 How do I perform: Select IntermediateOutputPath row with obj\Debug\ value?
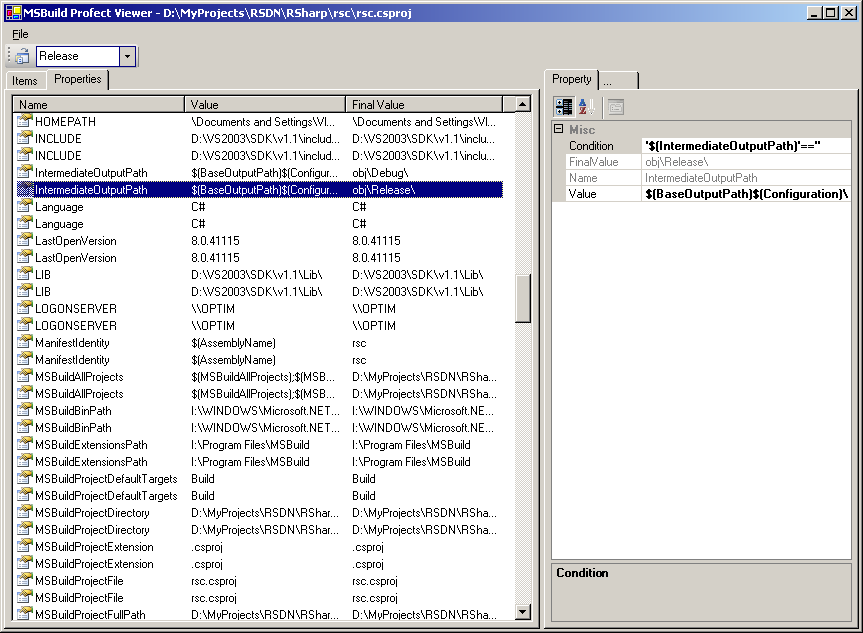point(90,173)
